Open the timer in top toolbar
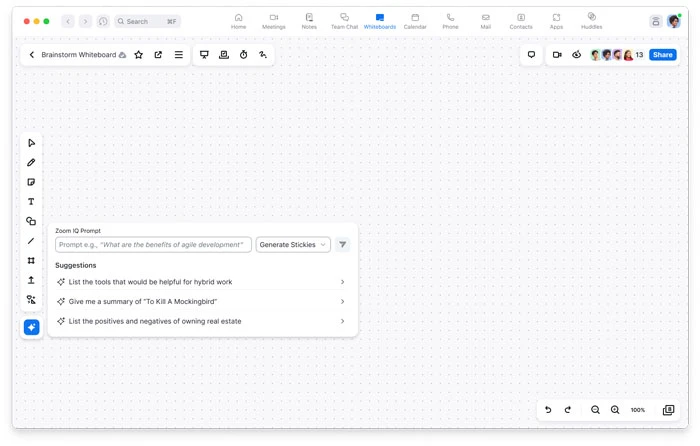The width and height of the screenshot is (700, 446). pyautogui.click(x=243, y=55)
